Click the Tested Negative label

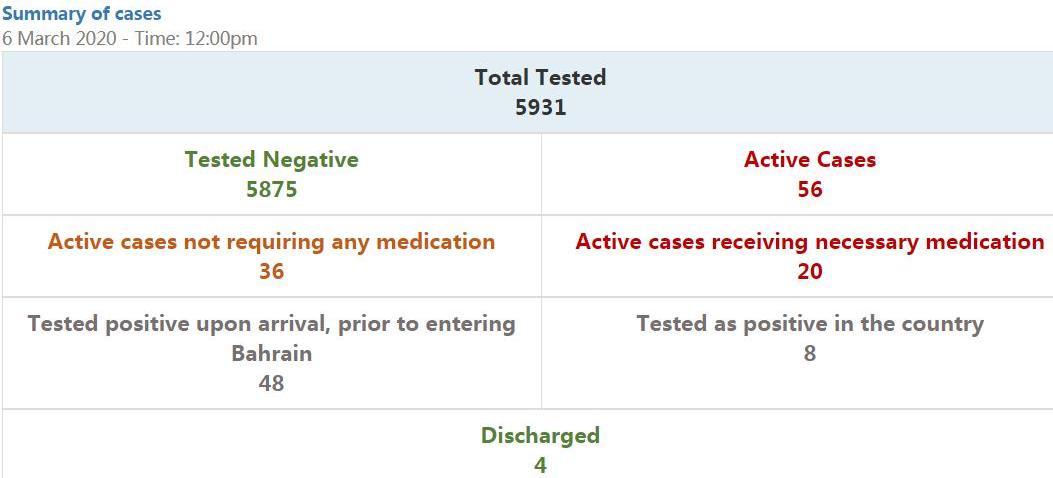[271, 159]
